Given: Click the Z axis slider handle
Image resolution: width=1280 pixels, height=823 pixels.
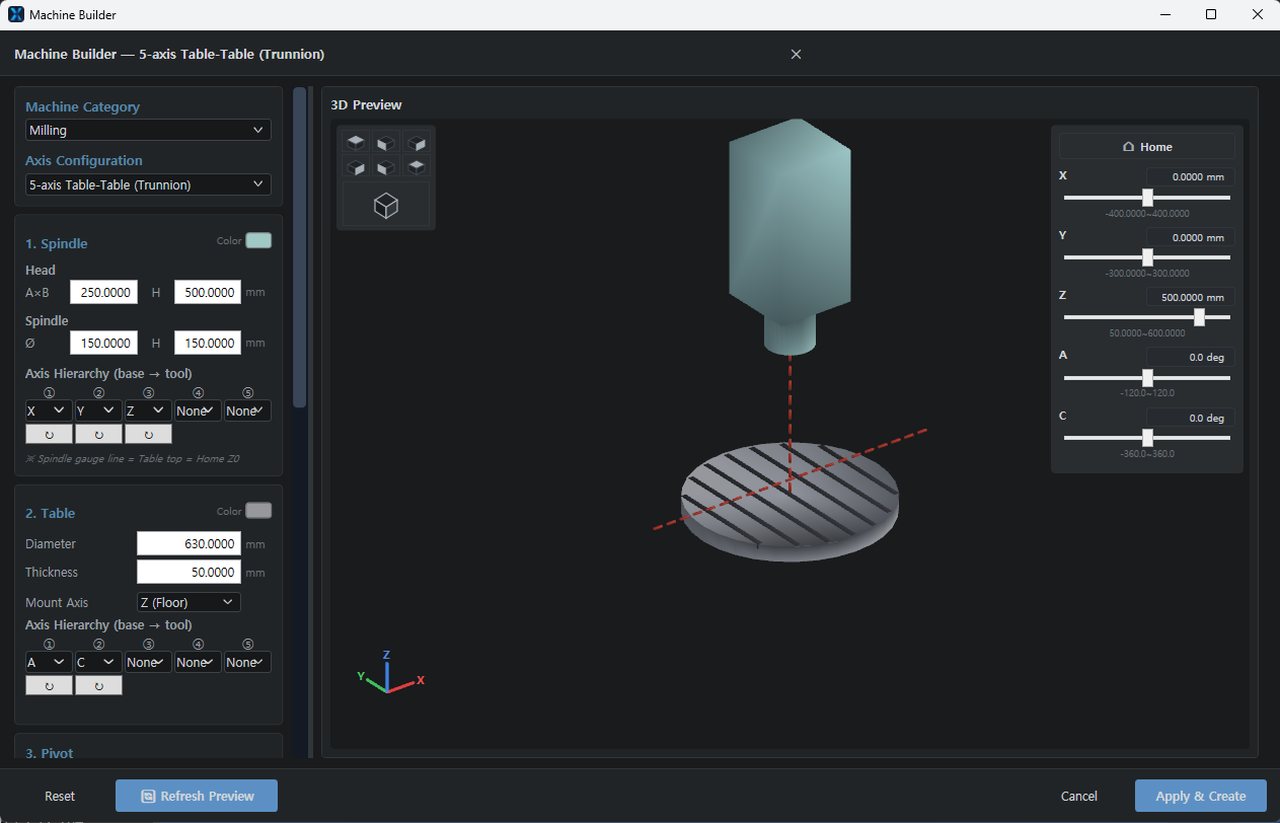Looking at the screenshot, I should (1199, 317).
